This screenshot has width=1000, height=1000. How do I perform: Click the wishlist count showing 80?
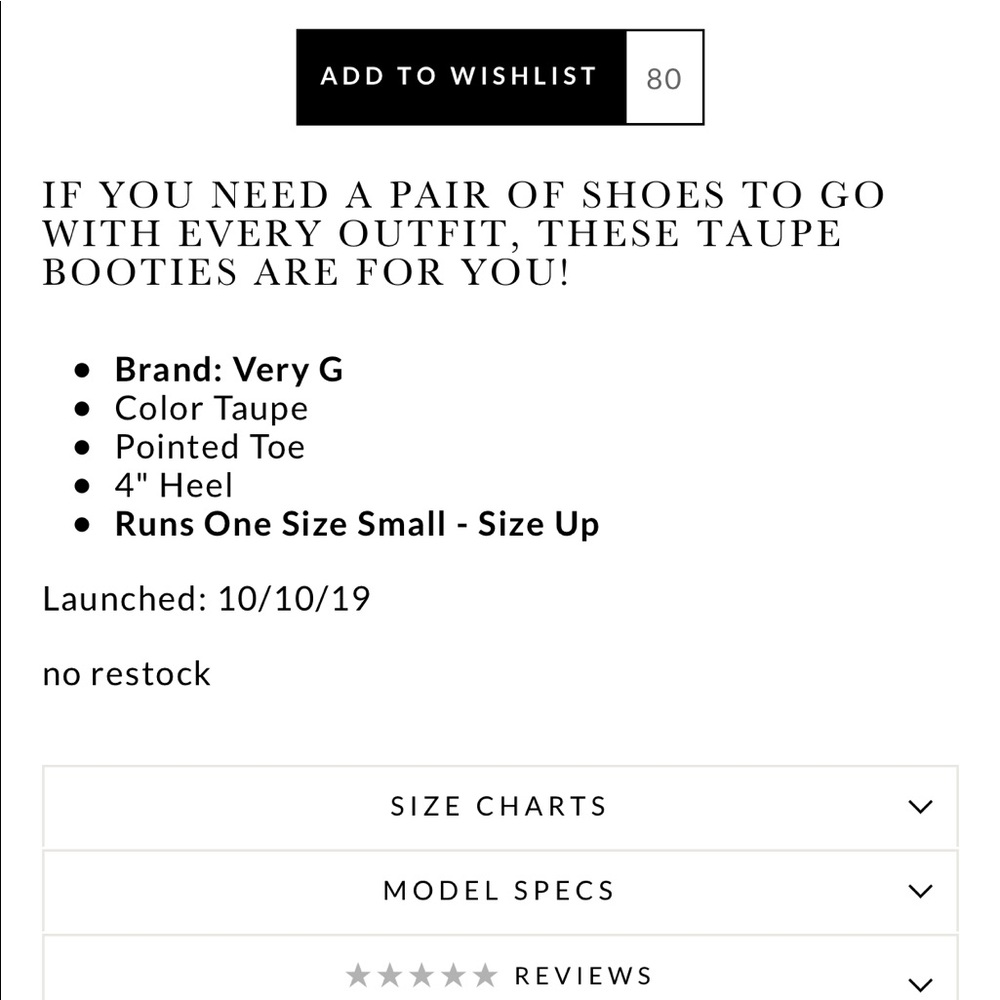click(664, 77)
